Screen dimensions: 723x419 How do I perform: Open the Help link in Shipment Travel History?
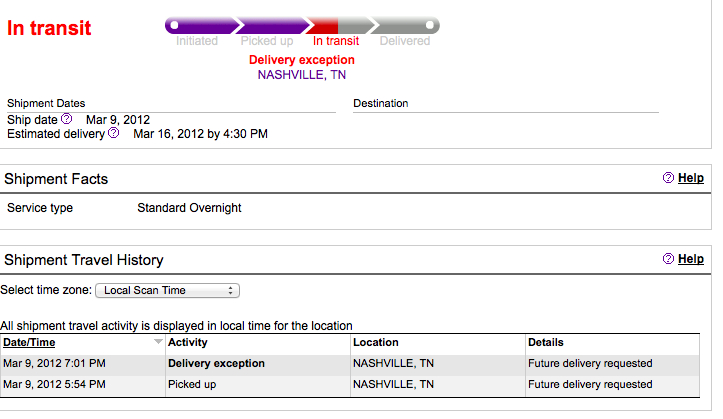tap(691, 259)
